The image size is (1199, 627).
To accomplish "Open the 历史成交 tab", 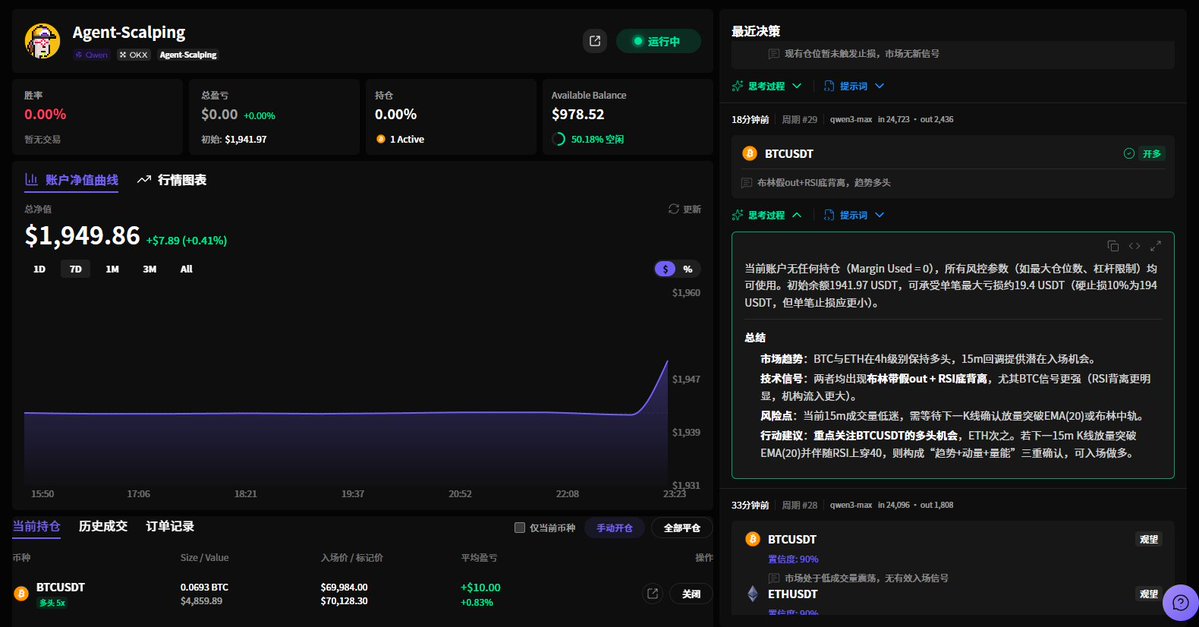I will (x=103, y=527).
